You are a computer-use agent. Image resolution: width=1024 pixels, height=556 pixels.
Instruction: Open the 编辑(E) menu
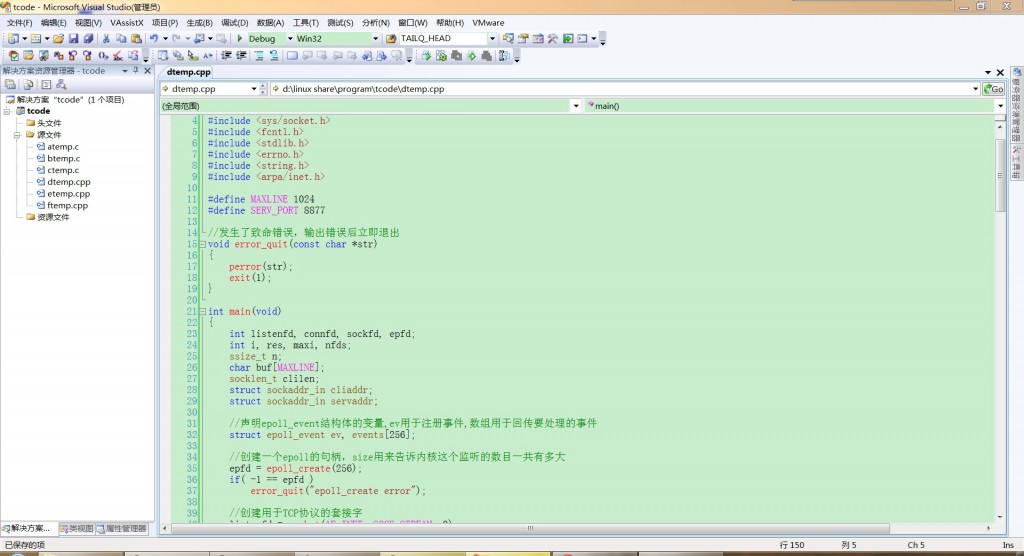tap(54, 23)
